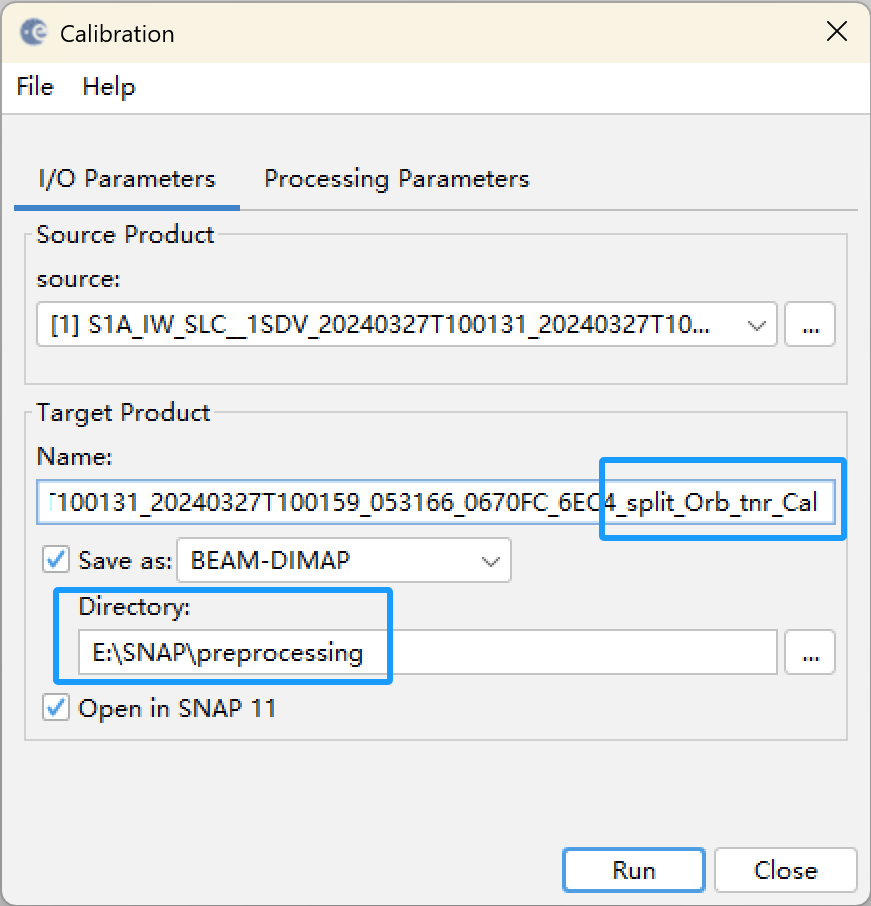Toggle the Save as checkbox

pos(55,559)
